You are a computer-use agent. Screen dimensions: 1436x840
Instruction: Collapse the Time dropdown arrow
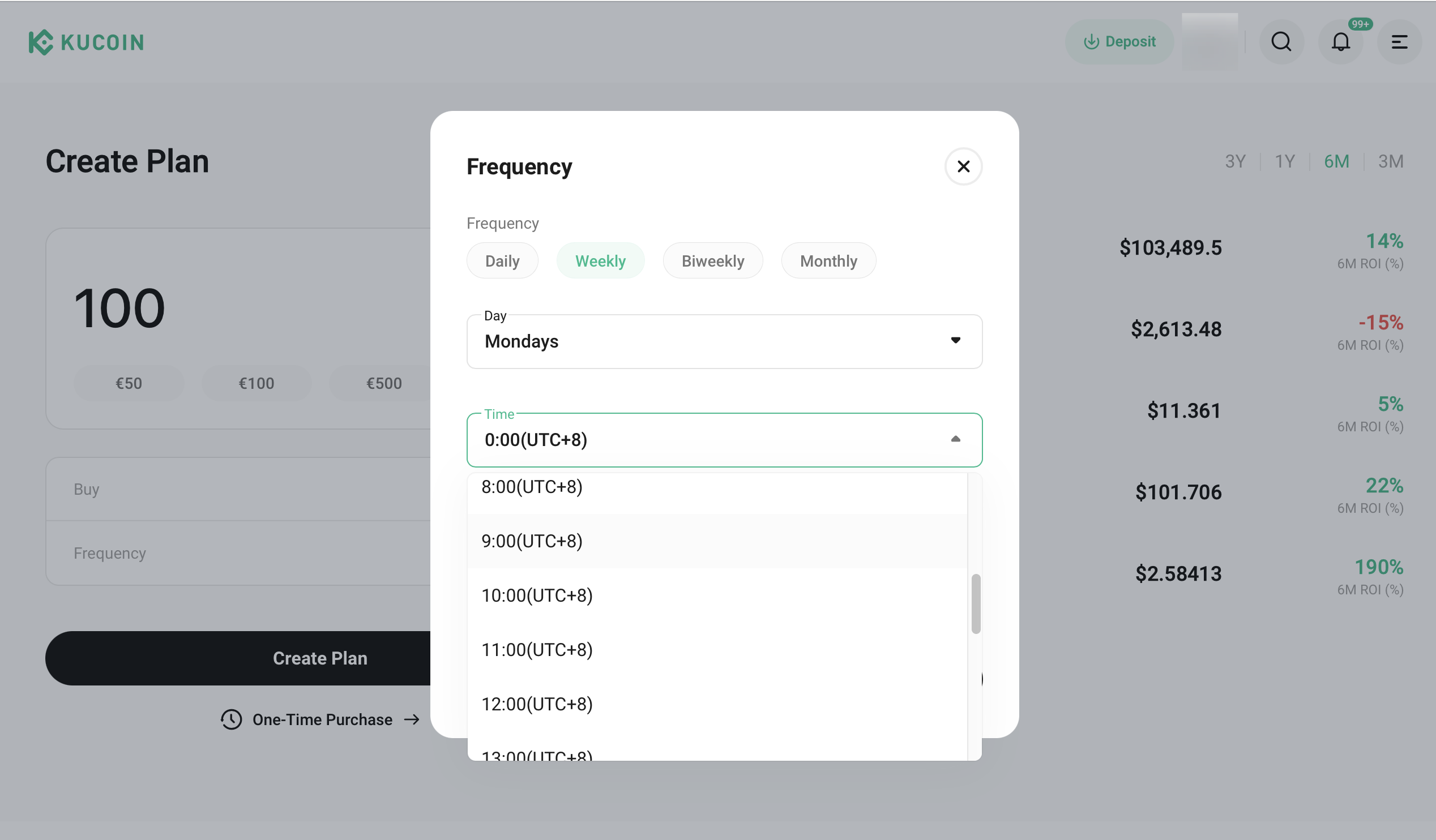[956, 439]
